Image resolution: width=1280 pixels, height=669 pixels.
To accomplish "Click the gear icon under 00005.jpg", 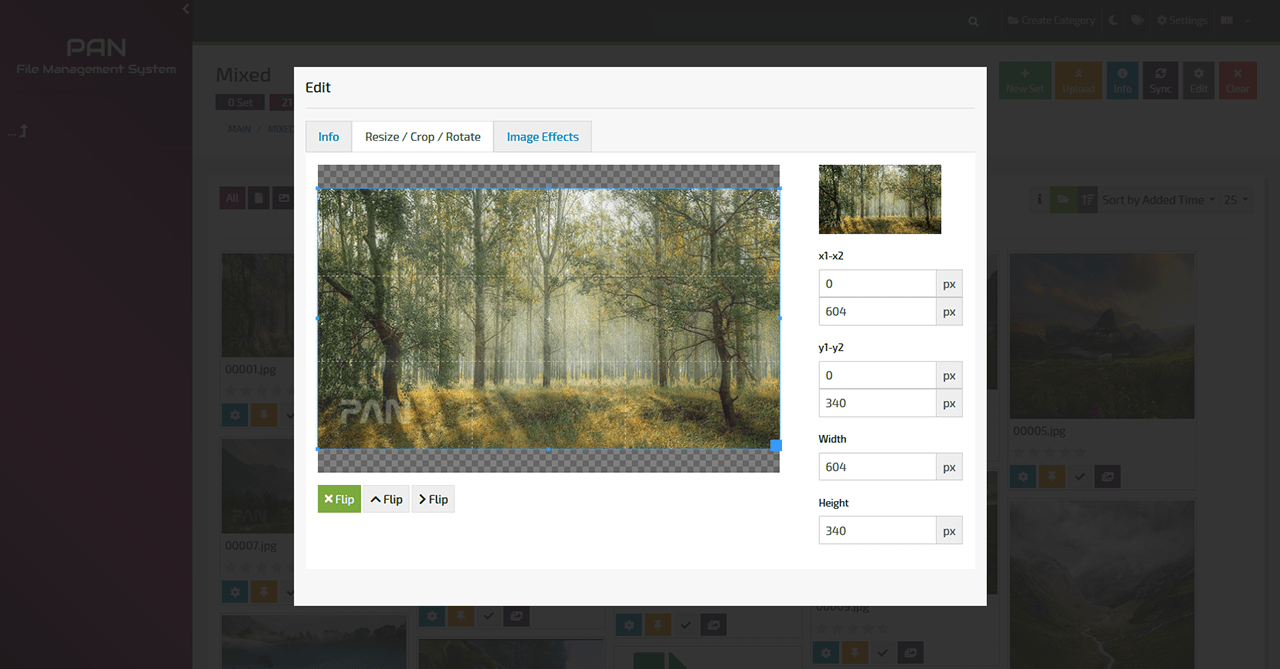I will pos(1023,476).
